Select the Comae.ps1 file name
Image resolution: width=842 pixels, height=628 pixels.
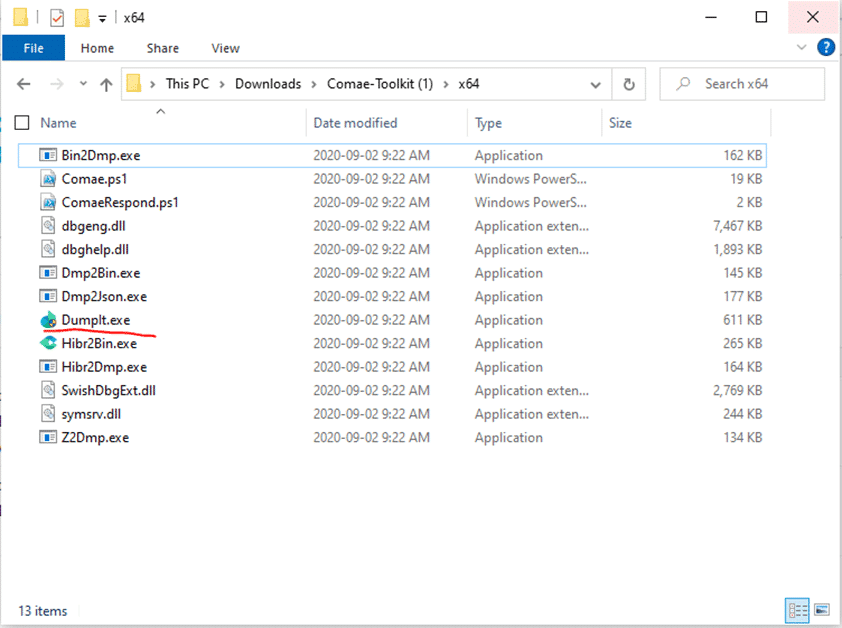pyautogui.click(x=95, y=179)
